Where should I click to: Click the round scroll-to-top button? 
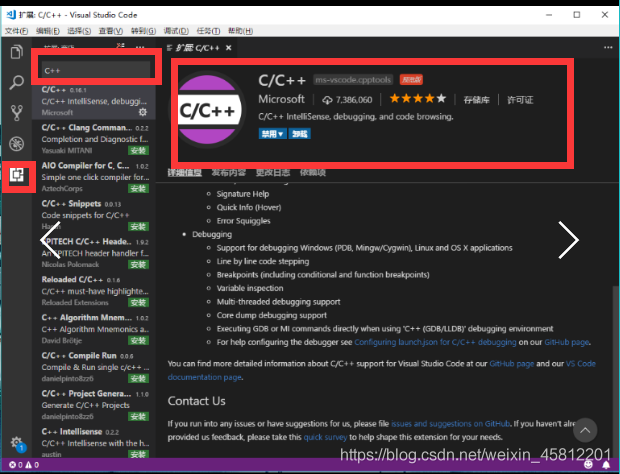click(x=585, y=430)
